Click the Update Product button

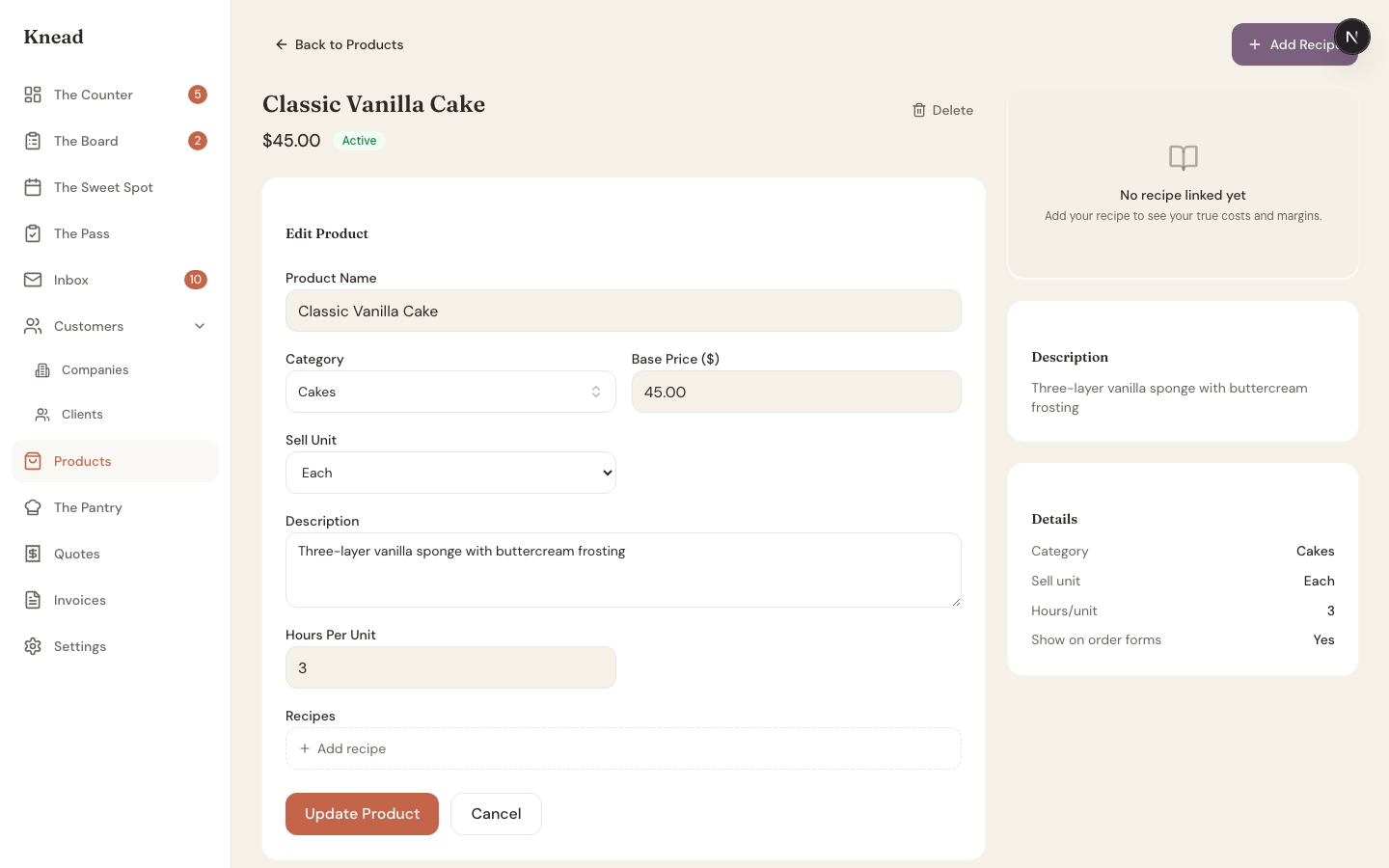(362, 814)
